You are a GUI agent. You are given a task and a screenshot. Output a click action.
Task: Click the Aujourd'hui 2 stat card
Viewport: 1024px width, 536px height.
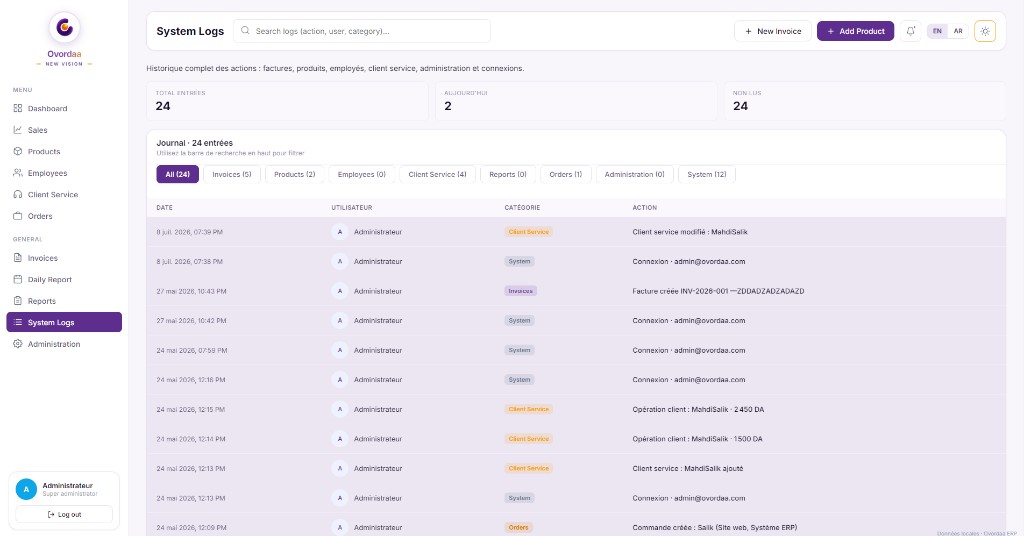coord(576,101)
